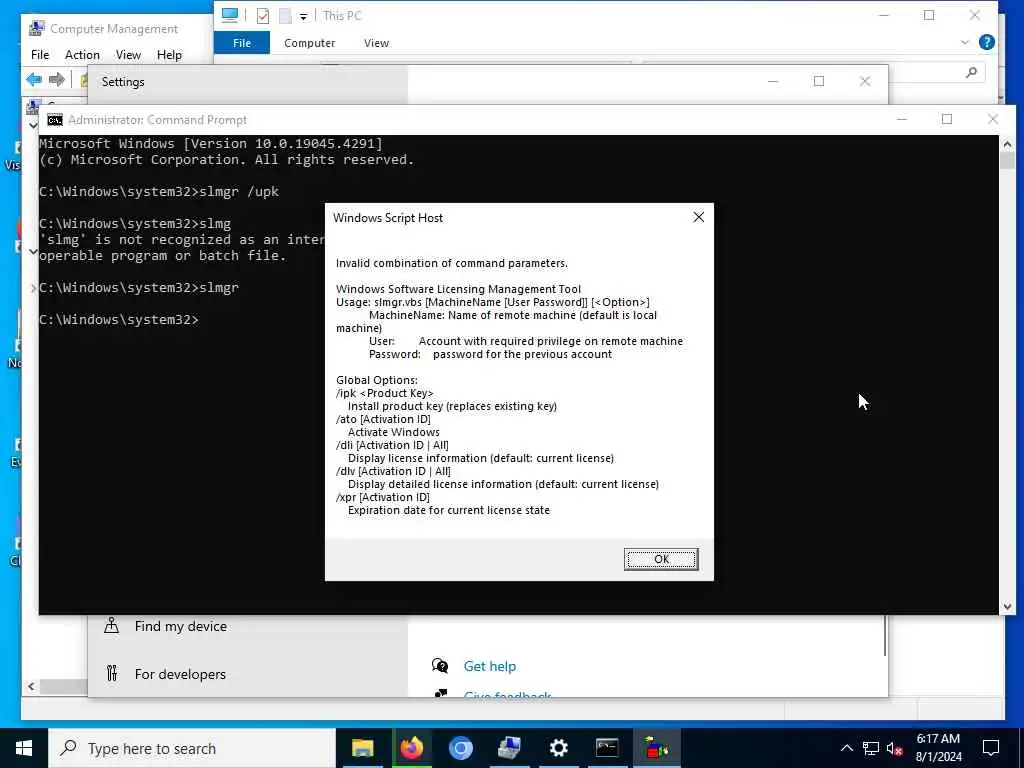This screenshot has width=1024, height=768.
Task: Open Chromium browser from taskbar
Action: point(460,748)
